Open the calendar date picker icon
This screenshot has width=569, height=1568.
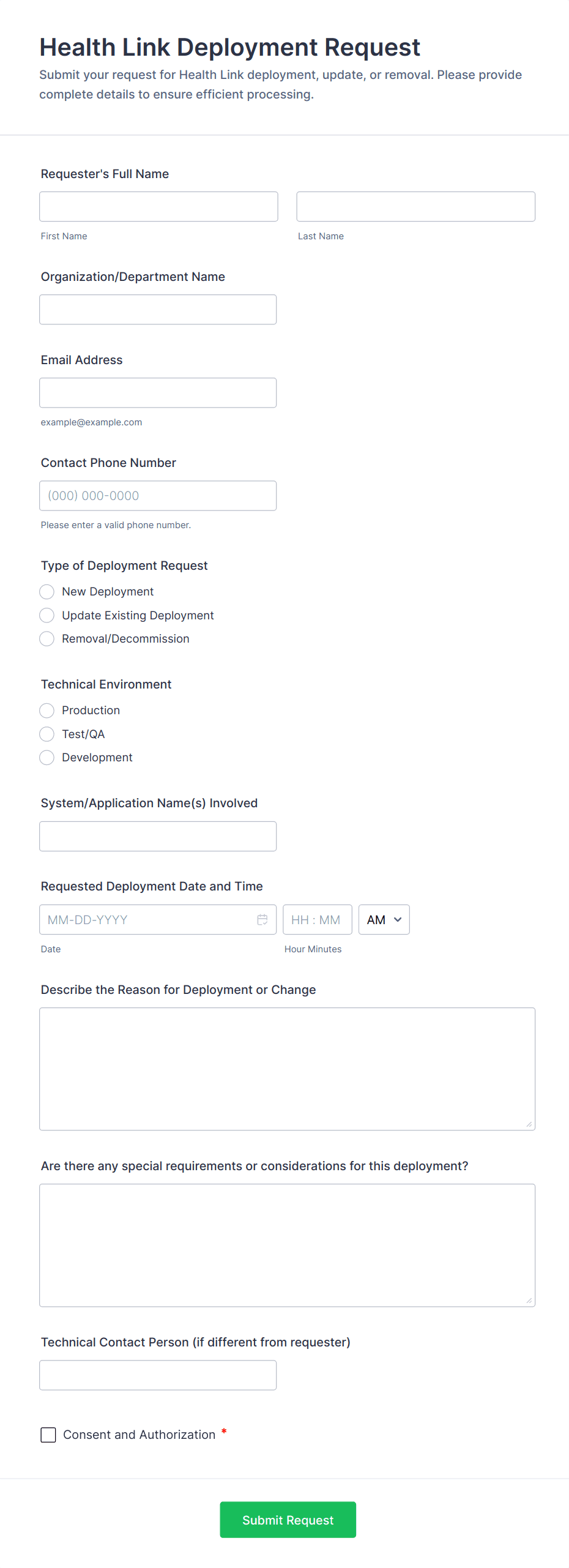click(262, 919)
